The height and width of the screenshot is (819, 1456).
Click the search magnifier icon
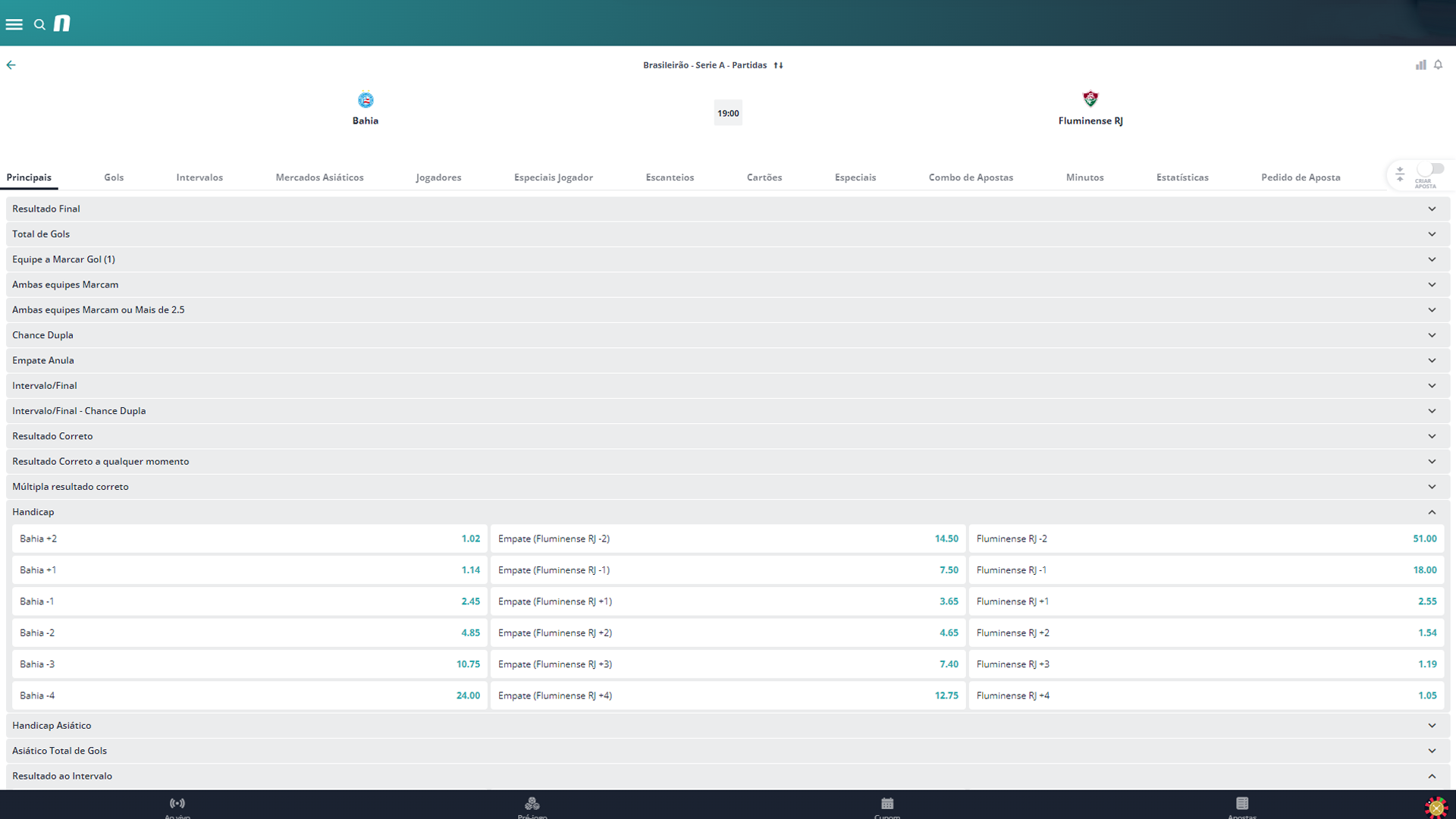(x=39, y=25)
